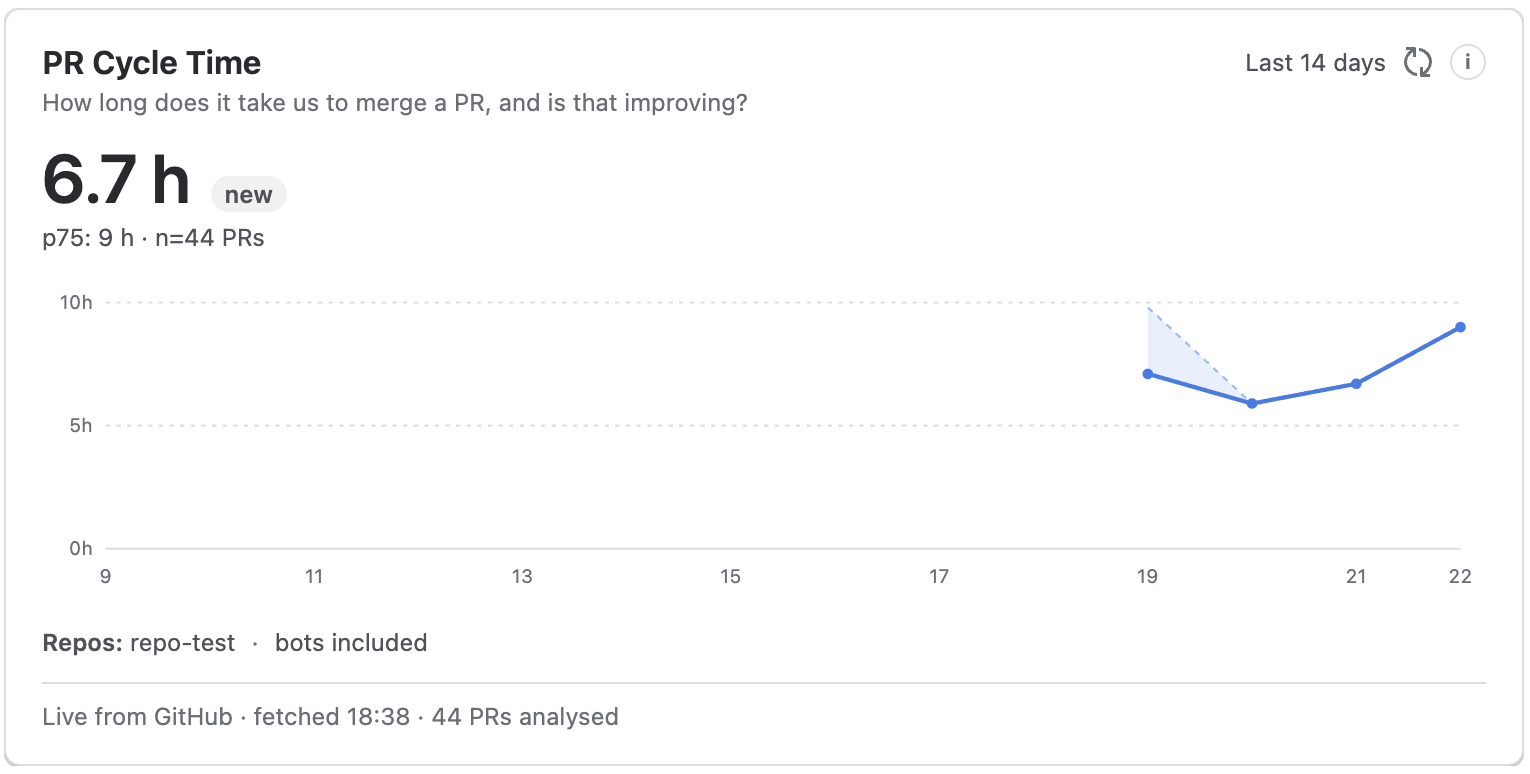Select the data point for day 19

[1148, 374]
